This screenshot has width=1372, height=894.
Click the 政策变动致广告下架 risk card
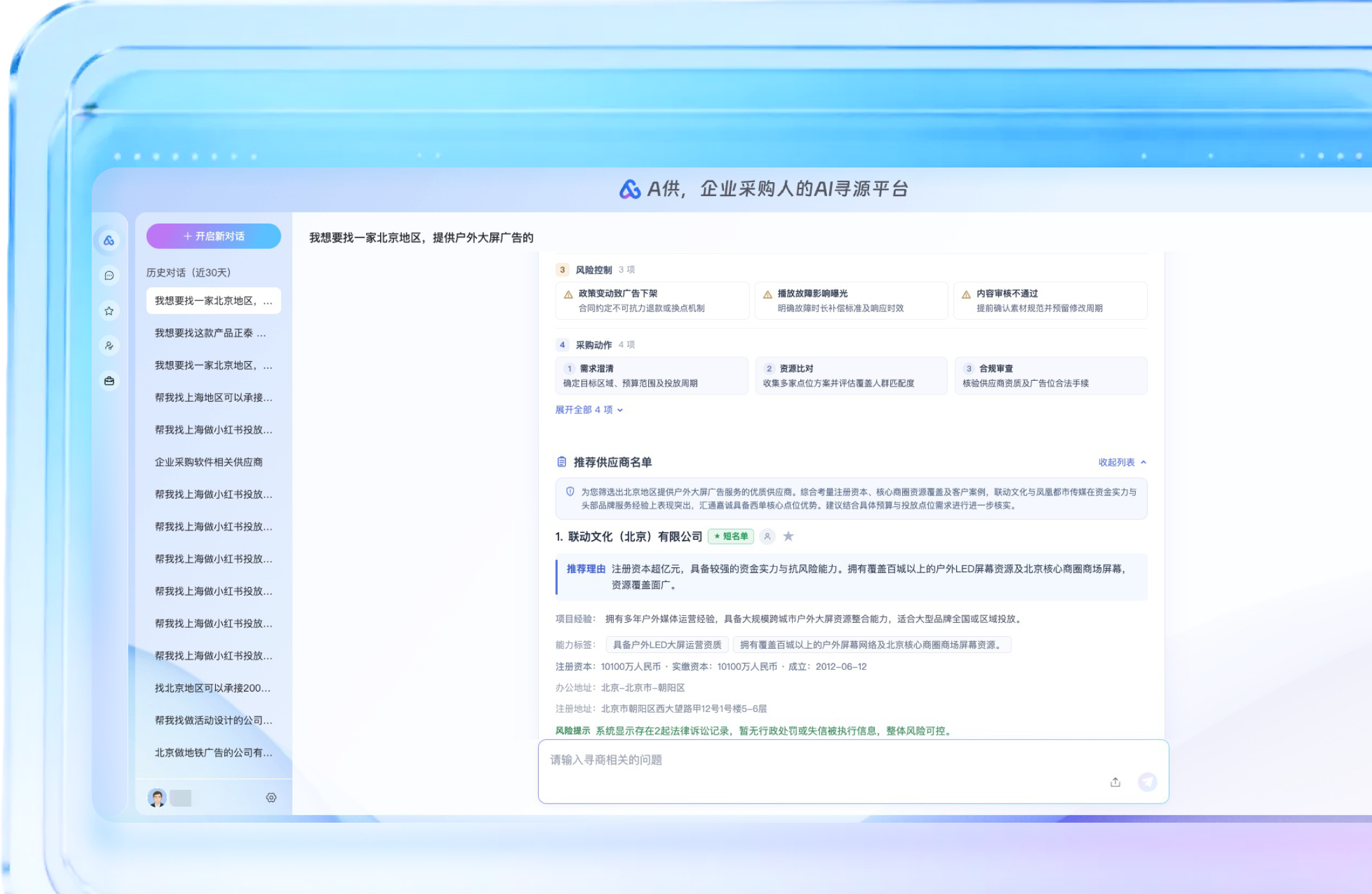[652, 301]
